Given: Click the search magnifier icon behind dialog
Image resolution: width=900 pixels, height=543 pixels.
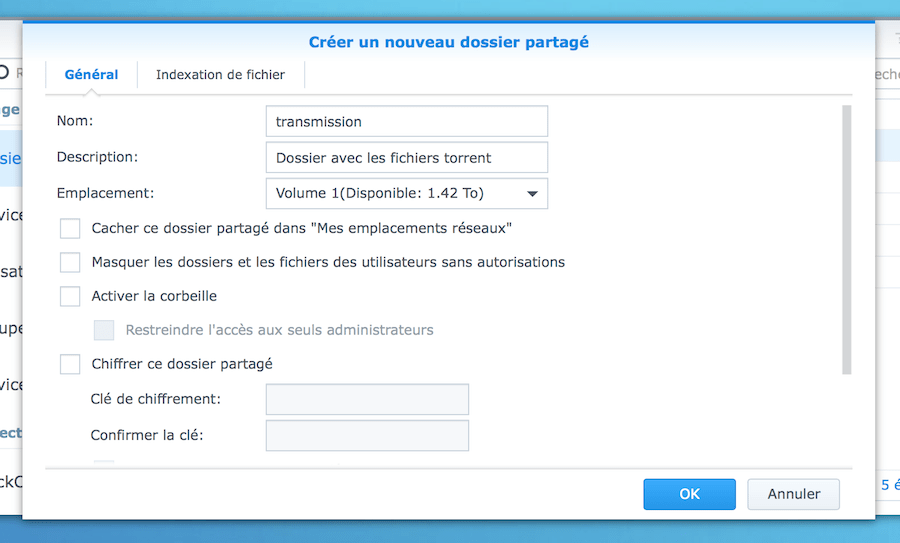Looking at the screenshot, I should coord(5,72).
